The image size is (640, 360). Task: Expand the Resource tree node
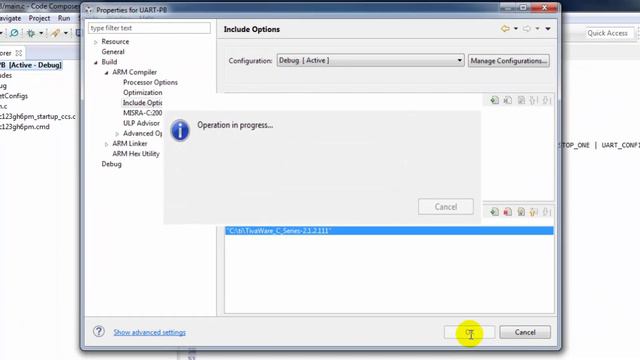click(x=96, y=42)
